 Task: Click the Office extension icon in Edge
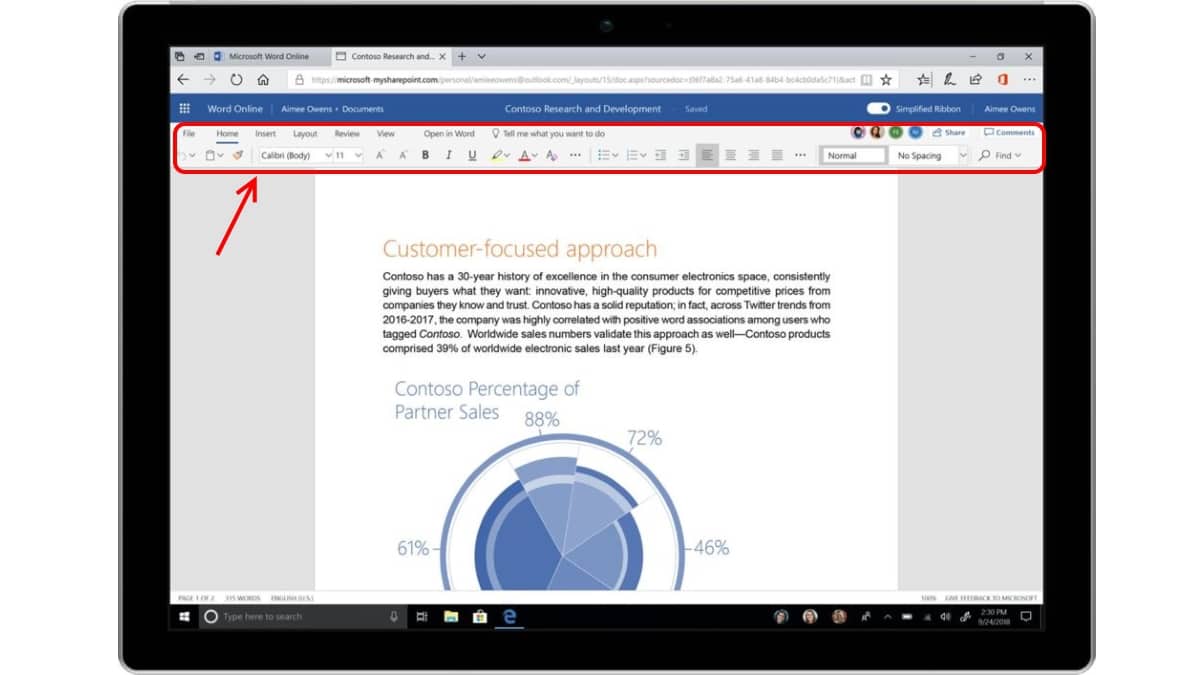(1002, 80)
